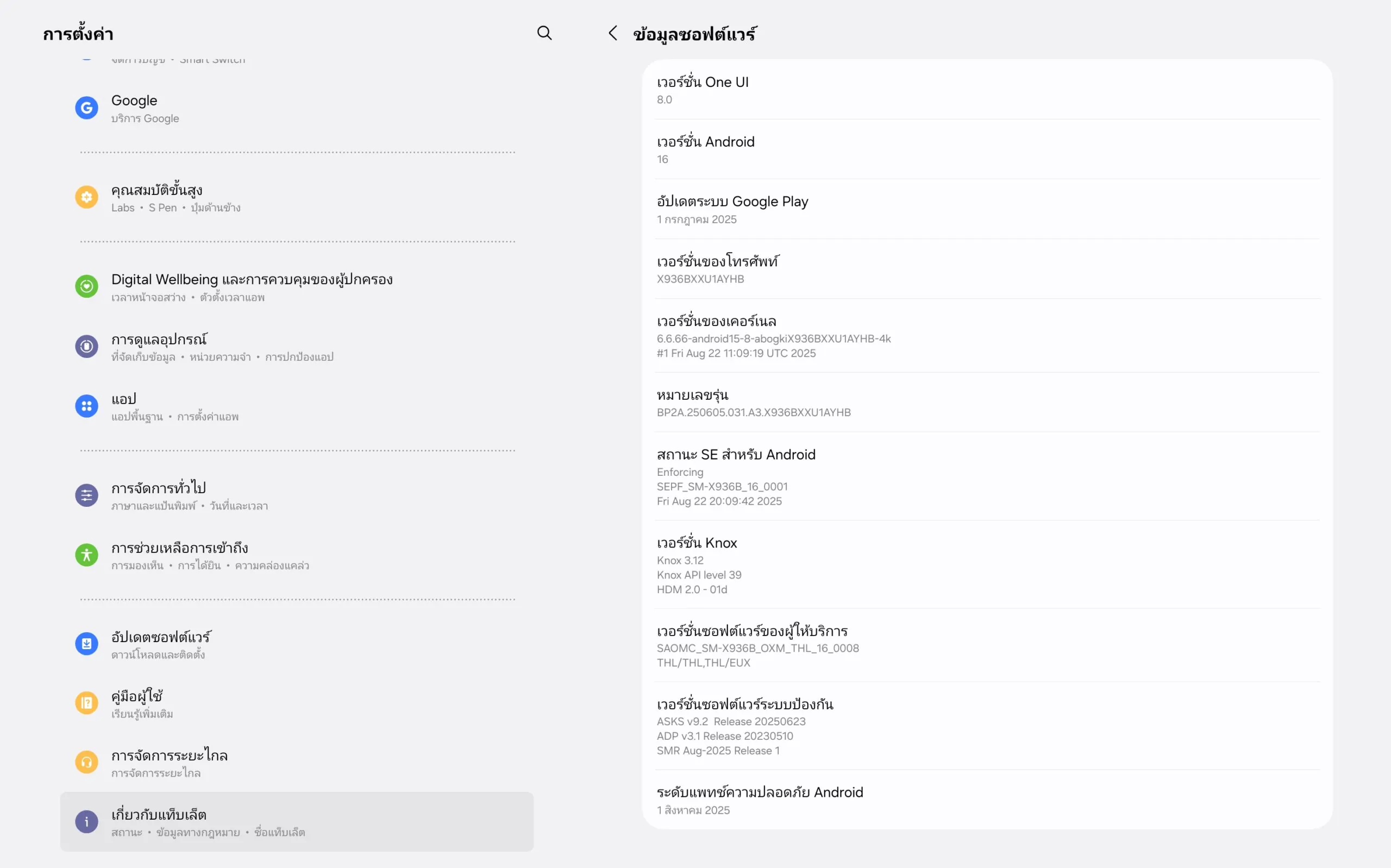Click ดาวน์โหลดและติดตั้ง subtitle
This screenshot has width=1391, height=868.
click(x=158, y=655)
